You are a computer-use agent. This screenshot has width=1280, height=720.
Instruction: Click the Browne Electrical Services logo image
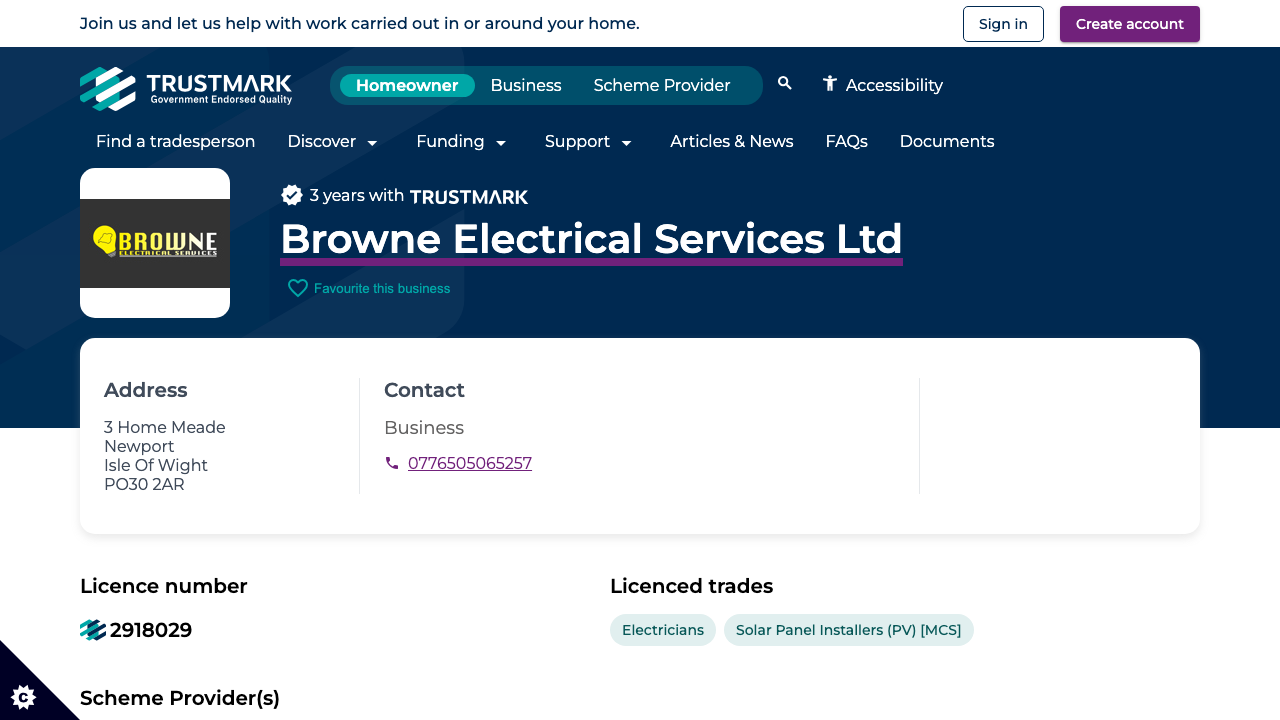pyautogui.click(x=155, y=242)
